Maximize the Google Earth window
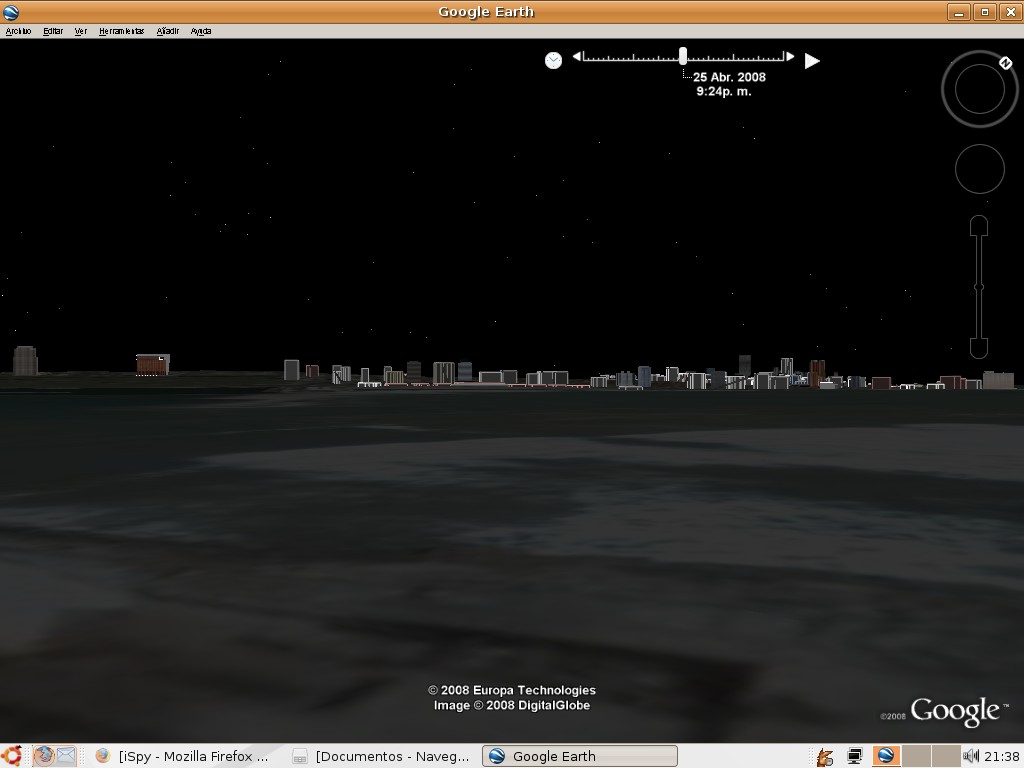 pyautogui.click(x=985, y=12)
